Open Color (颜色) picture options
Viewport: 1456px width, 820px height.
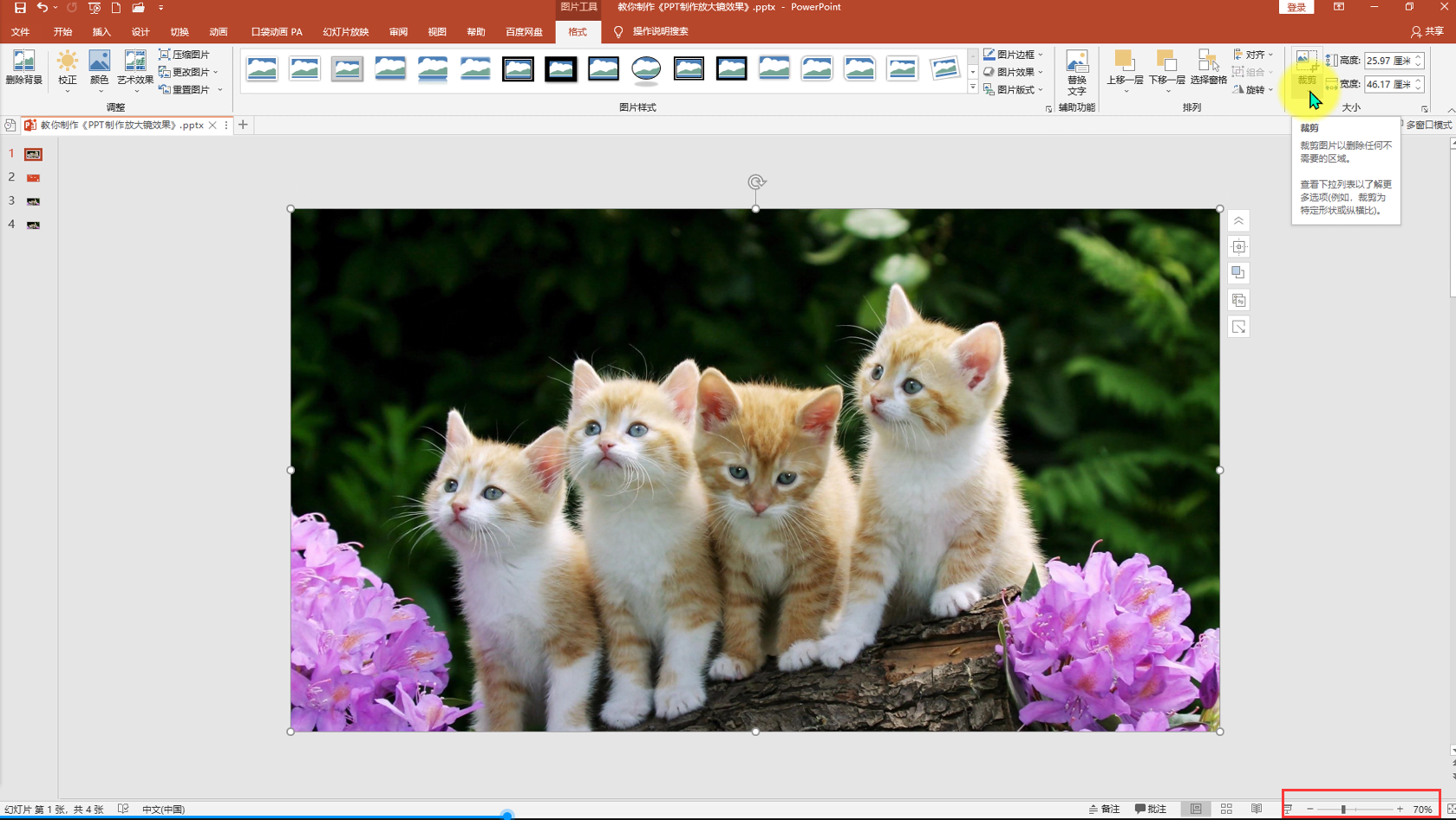coord(100,71)
